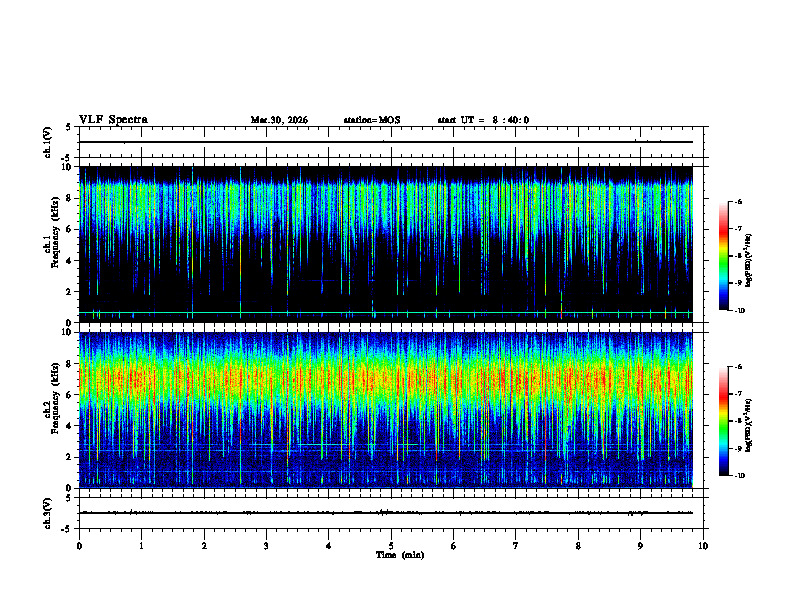Click time axis tick label 1

pos(141,546)
